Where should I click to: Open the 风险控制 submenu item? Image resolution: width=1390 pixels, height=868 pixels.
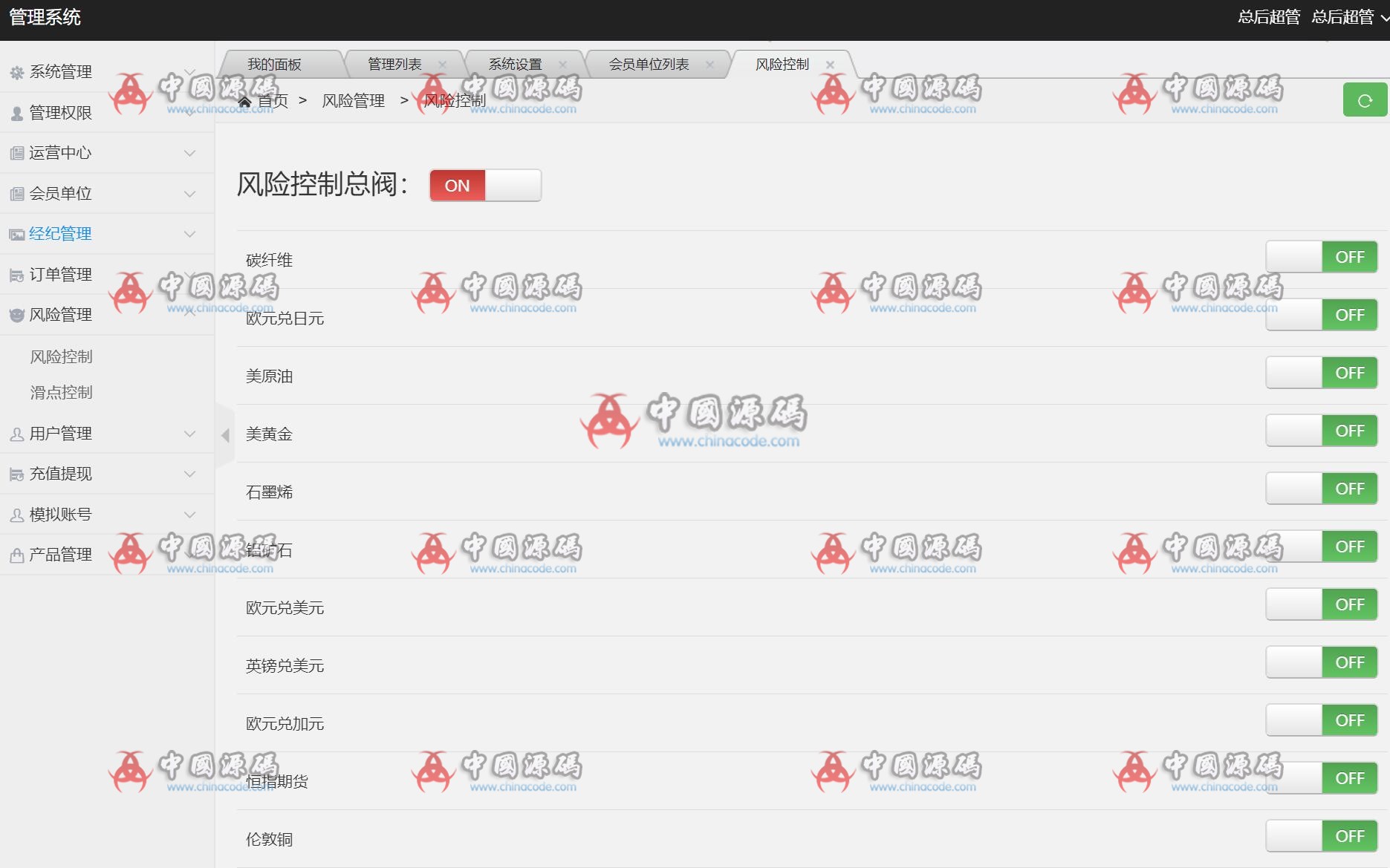click(62, 357)
